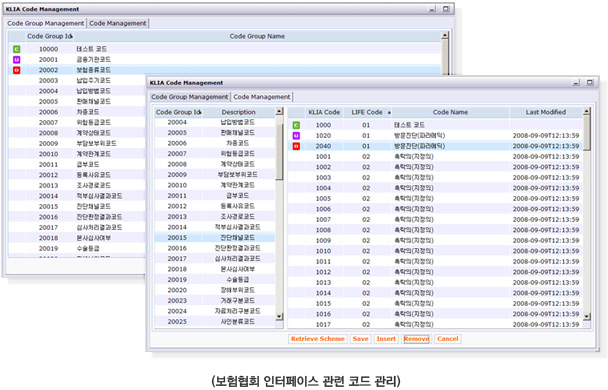Screen dimensions: 608x390
Task: Sort by KLIA Code column header
Action: (324, 112)
